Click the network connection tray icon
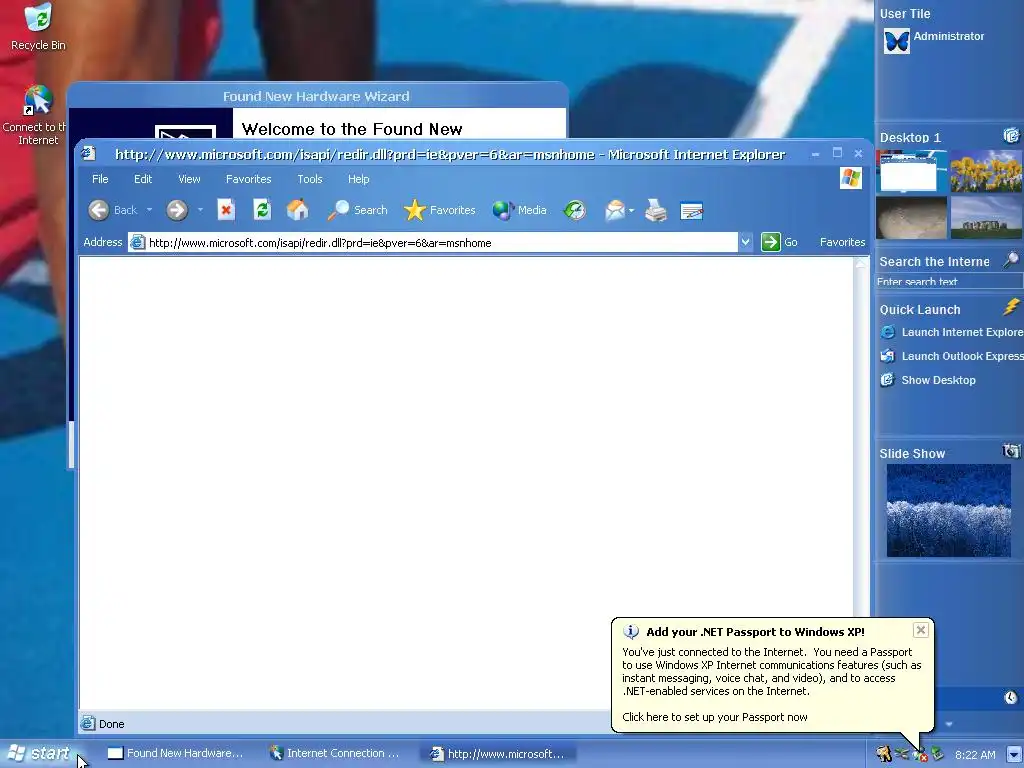 point(920,754)
